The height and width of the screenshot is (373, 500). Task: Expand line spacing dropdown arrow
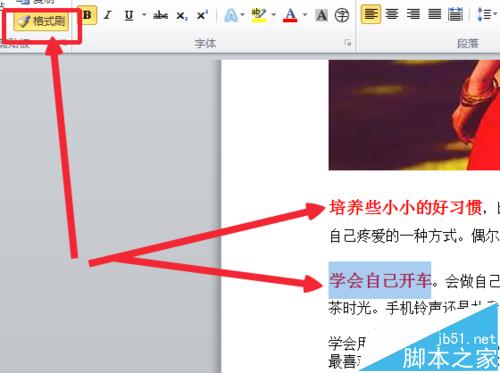tap(496, 14)
